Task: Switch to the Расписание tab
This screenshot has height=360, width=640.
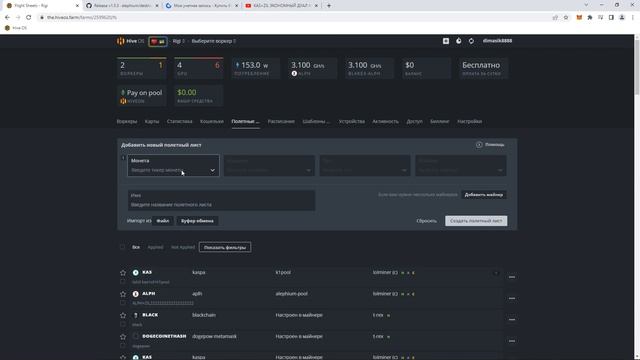Action: click(x=281, y=122)
